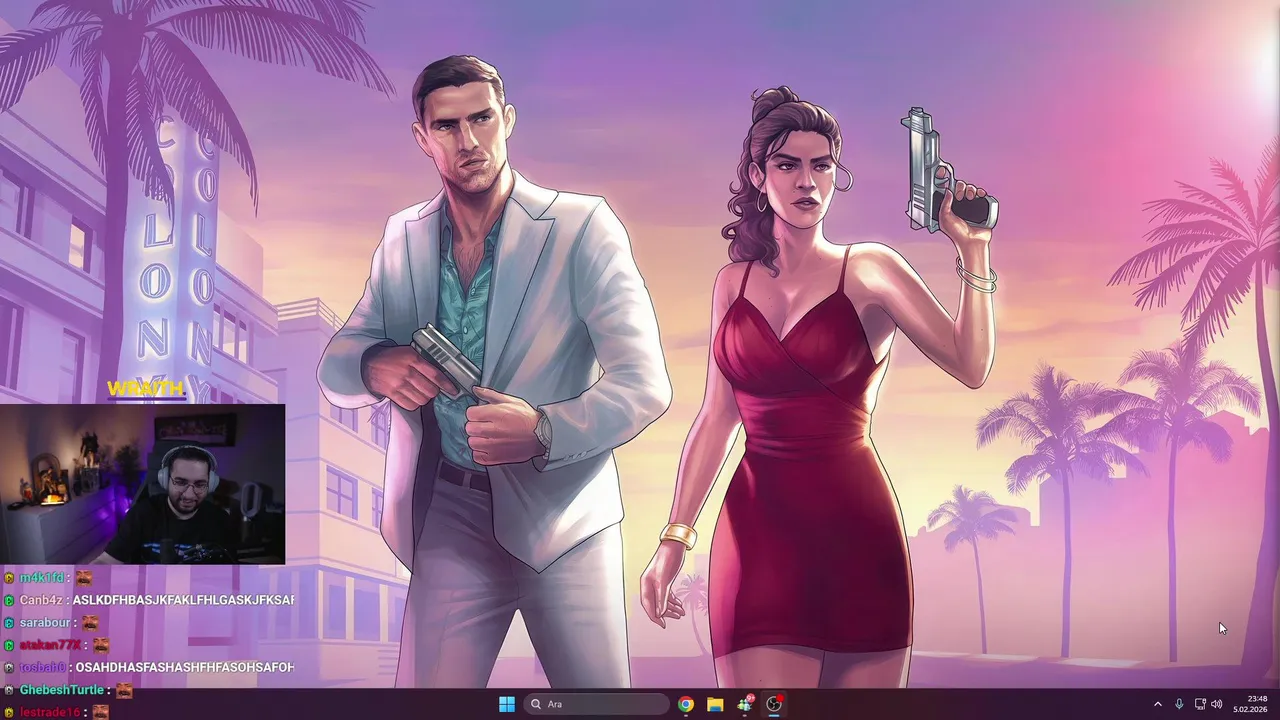This screenshot has height=720, width=1280.
Task: Open network settings from the tray
Action: [x=1200, y=704]
